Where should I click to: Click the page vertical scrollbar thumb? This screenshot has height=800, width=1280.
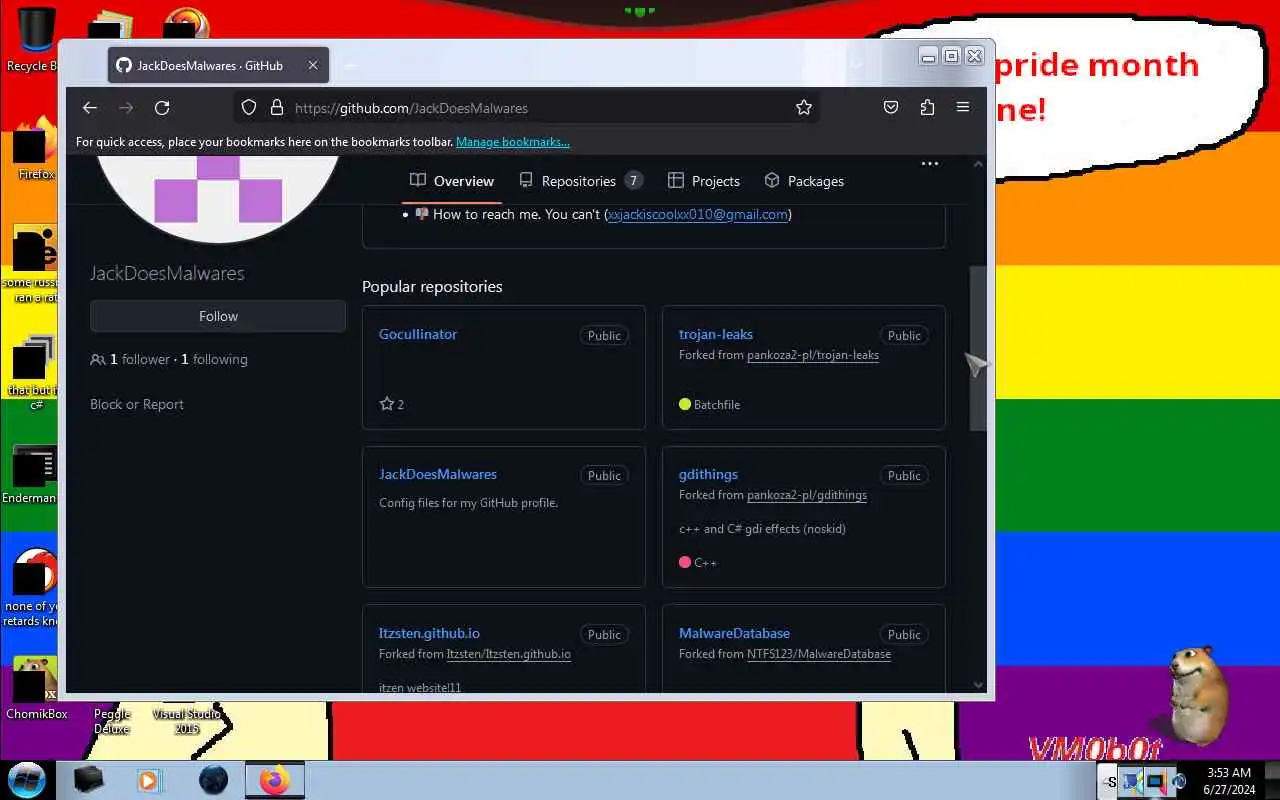pos(978,348)
